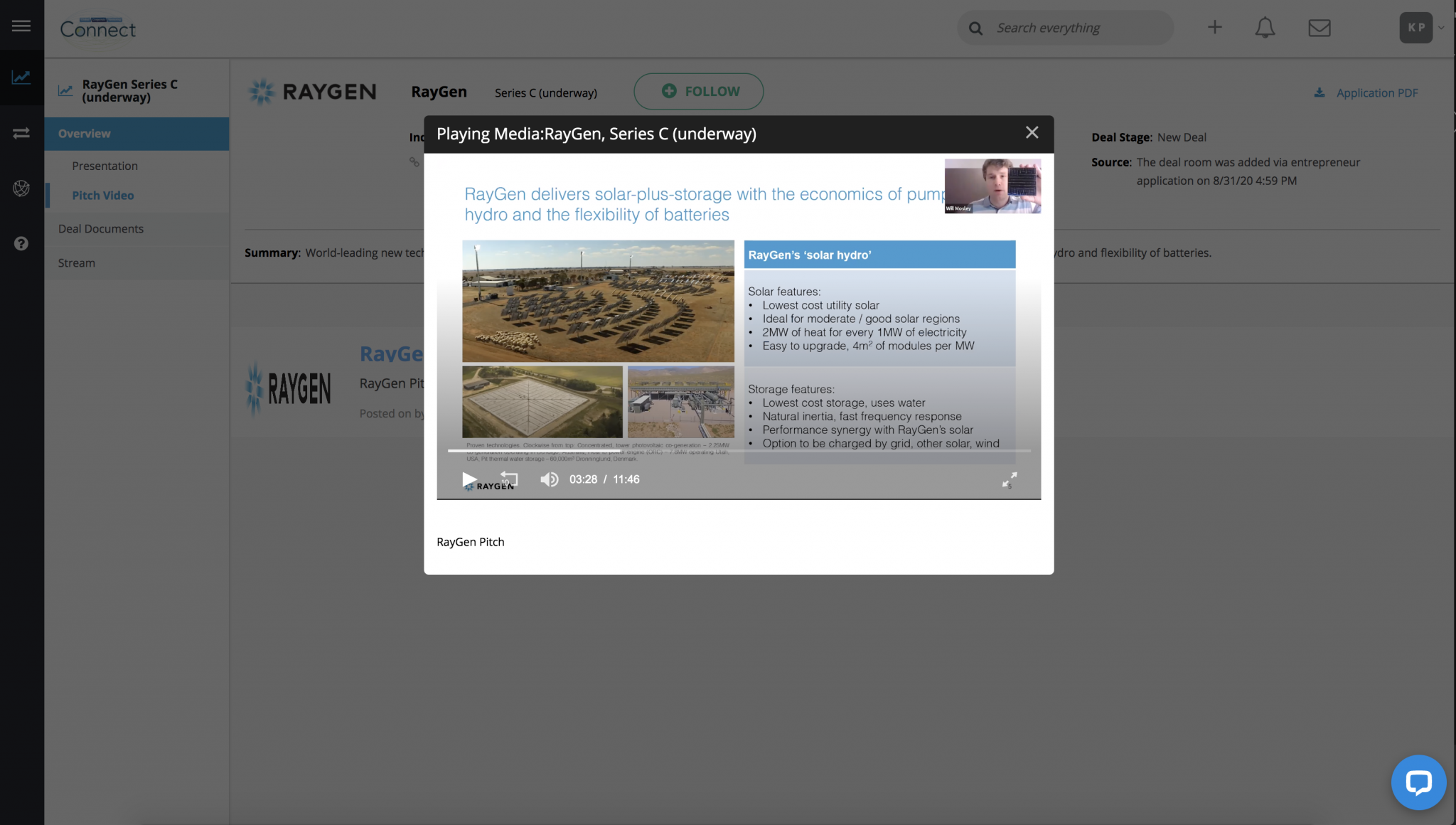Open the messages envelope icon

pyautogui.click(x=1319, y=28)
